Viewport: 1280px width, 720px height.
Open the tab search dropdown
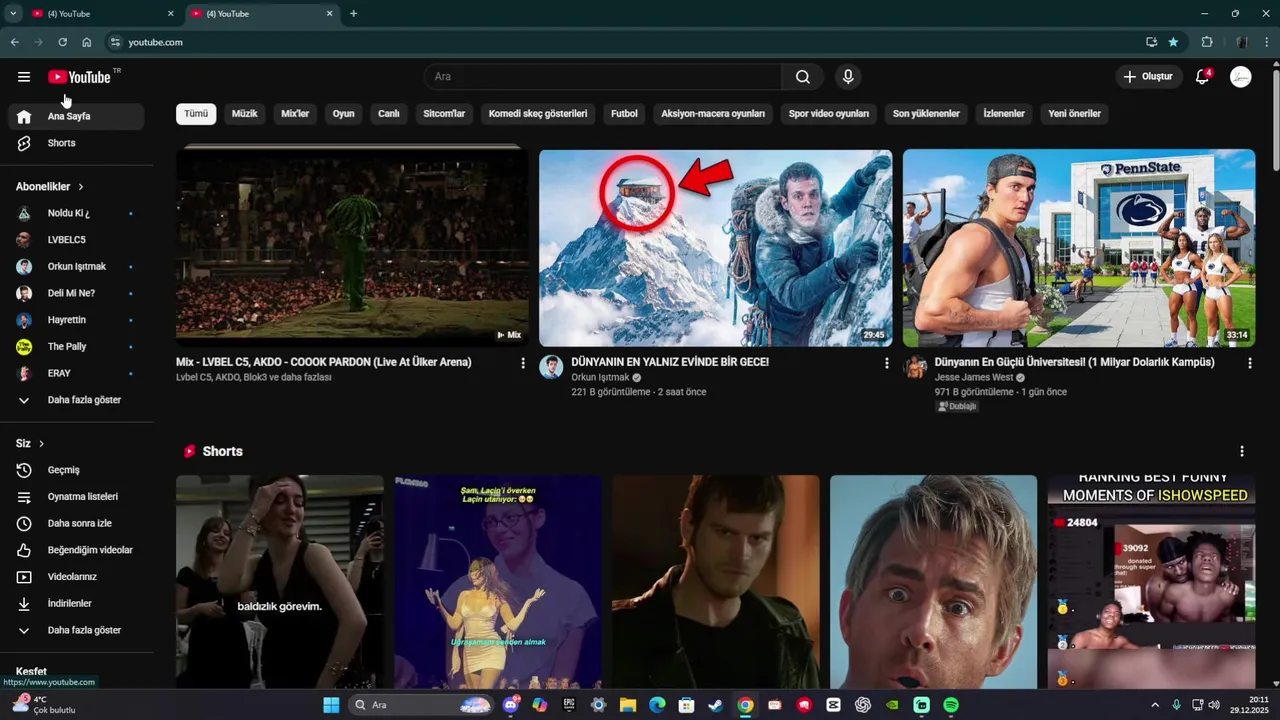tap(13, 13)
